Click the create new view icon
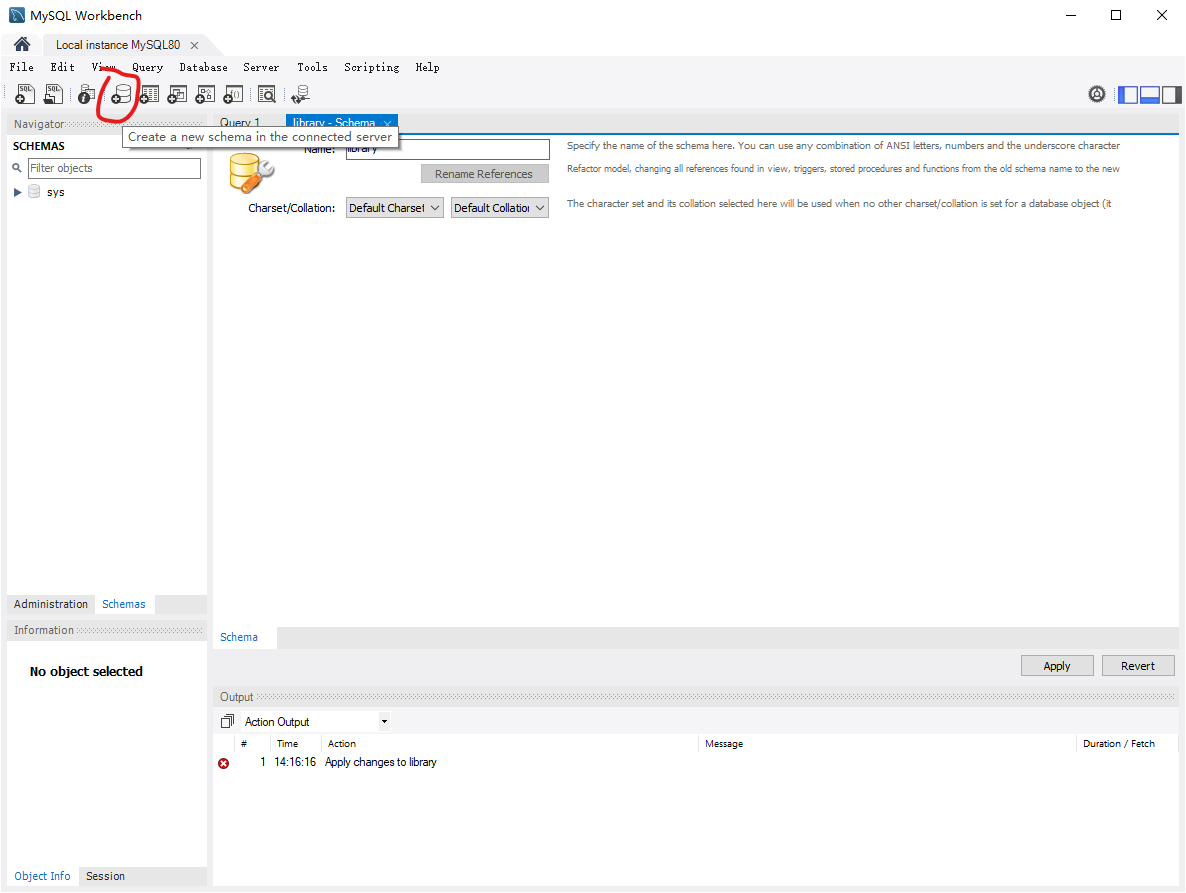1186x893 pixels. pos(177,95)
